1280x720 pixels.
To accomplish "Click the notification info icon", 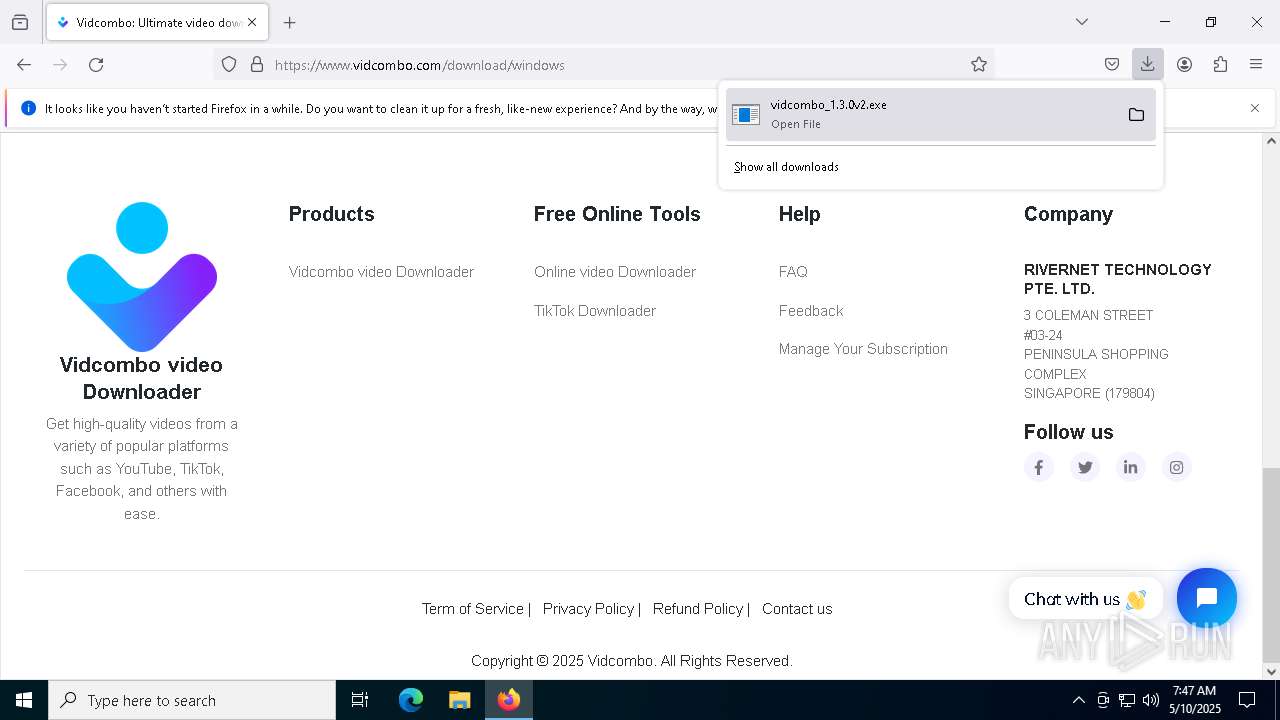I will click(x=28, y=108).
